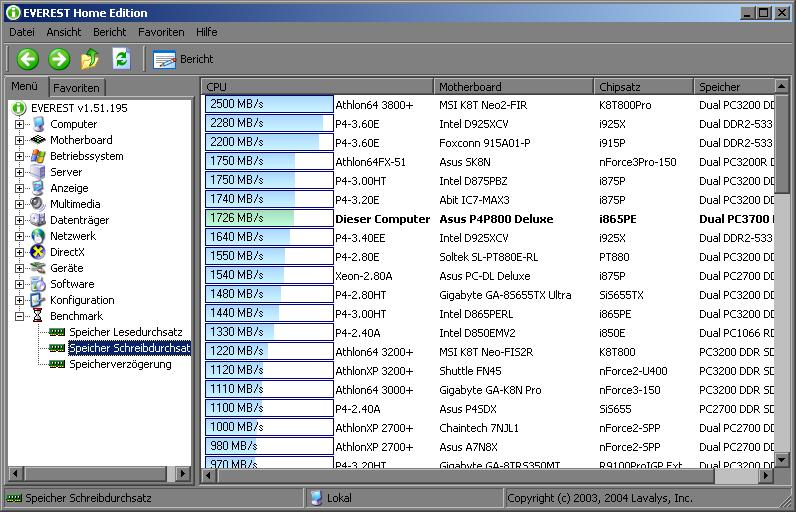Click the green Back arrow button
The image size is (796, 512).
(27, 59)
